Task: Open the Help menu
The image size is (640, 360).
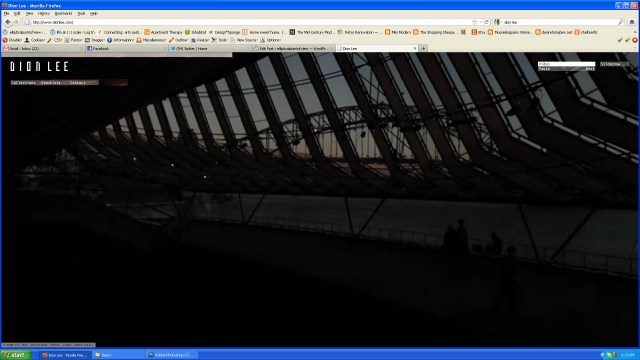Action: (93, 13)
